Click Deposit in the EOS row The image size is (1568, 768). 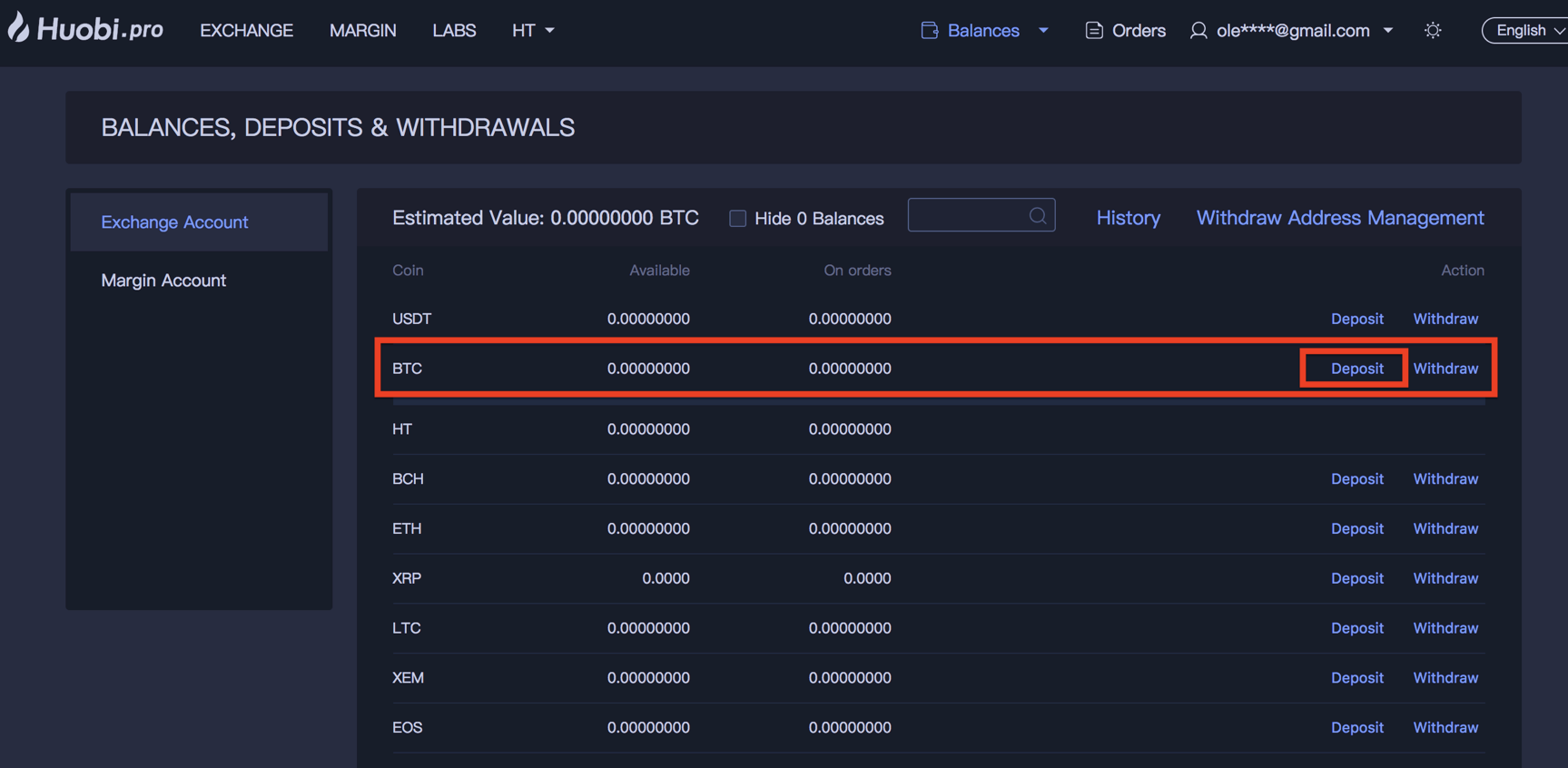click(x=1357, y=728)
